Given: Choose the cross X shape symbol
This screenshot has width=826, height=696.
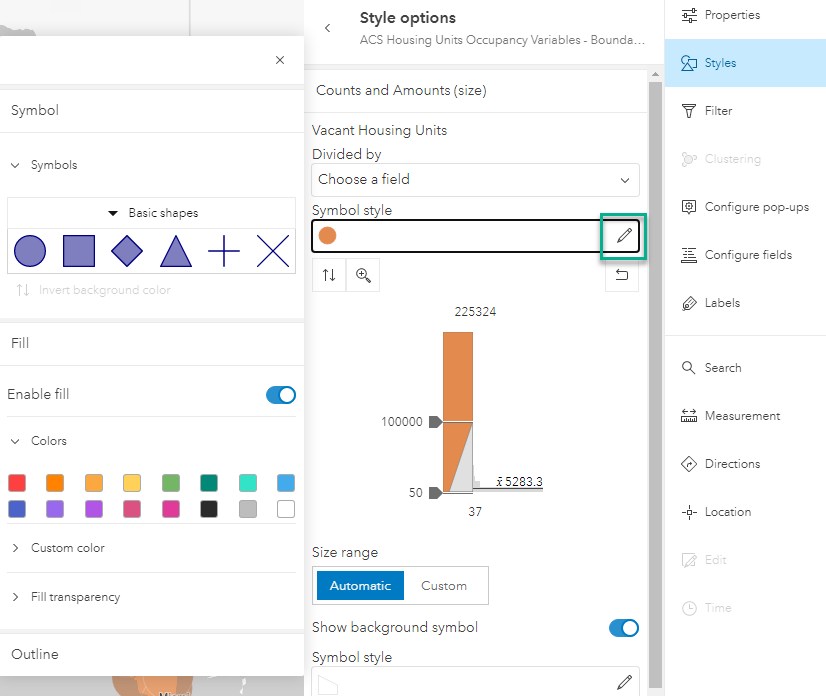Looking at the screenshot, I should [273, 251].
